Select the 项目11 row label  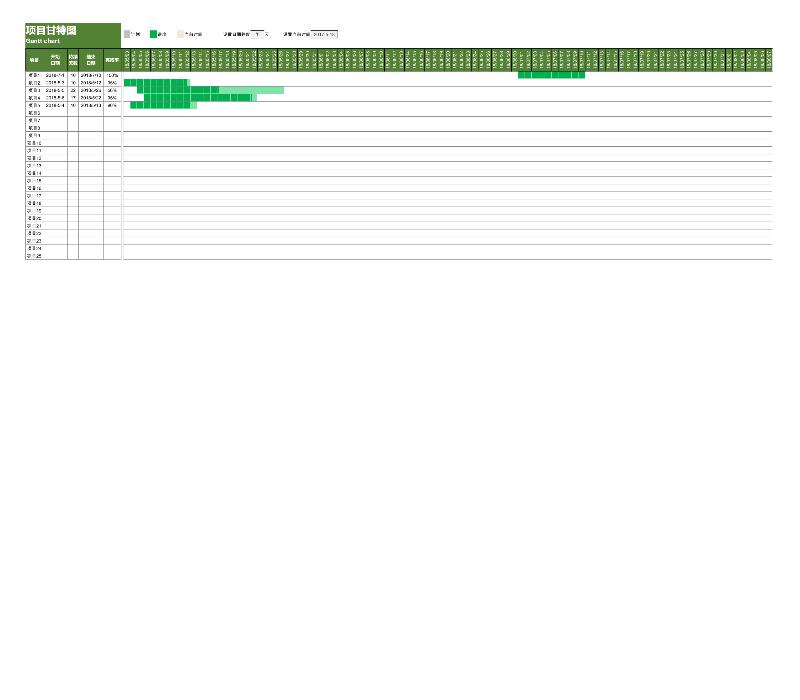34,151
